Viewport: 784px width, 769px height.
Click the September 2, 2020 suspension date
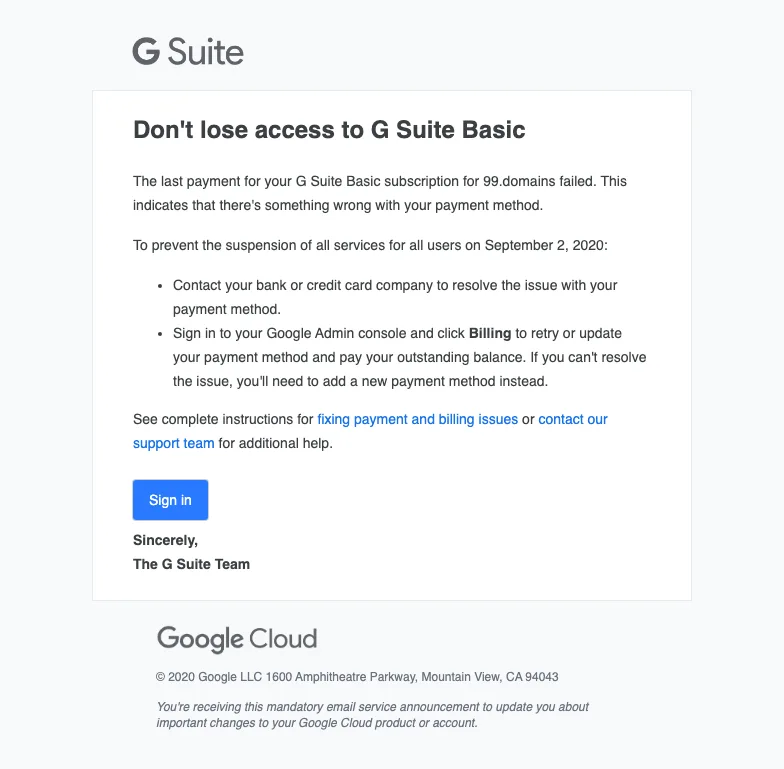pyautogui.click(x=544, y=246)
